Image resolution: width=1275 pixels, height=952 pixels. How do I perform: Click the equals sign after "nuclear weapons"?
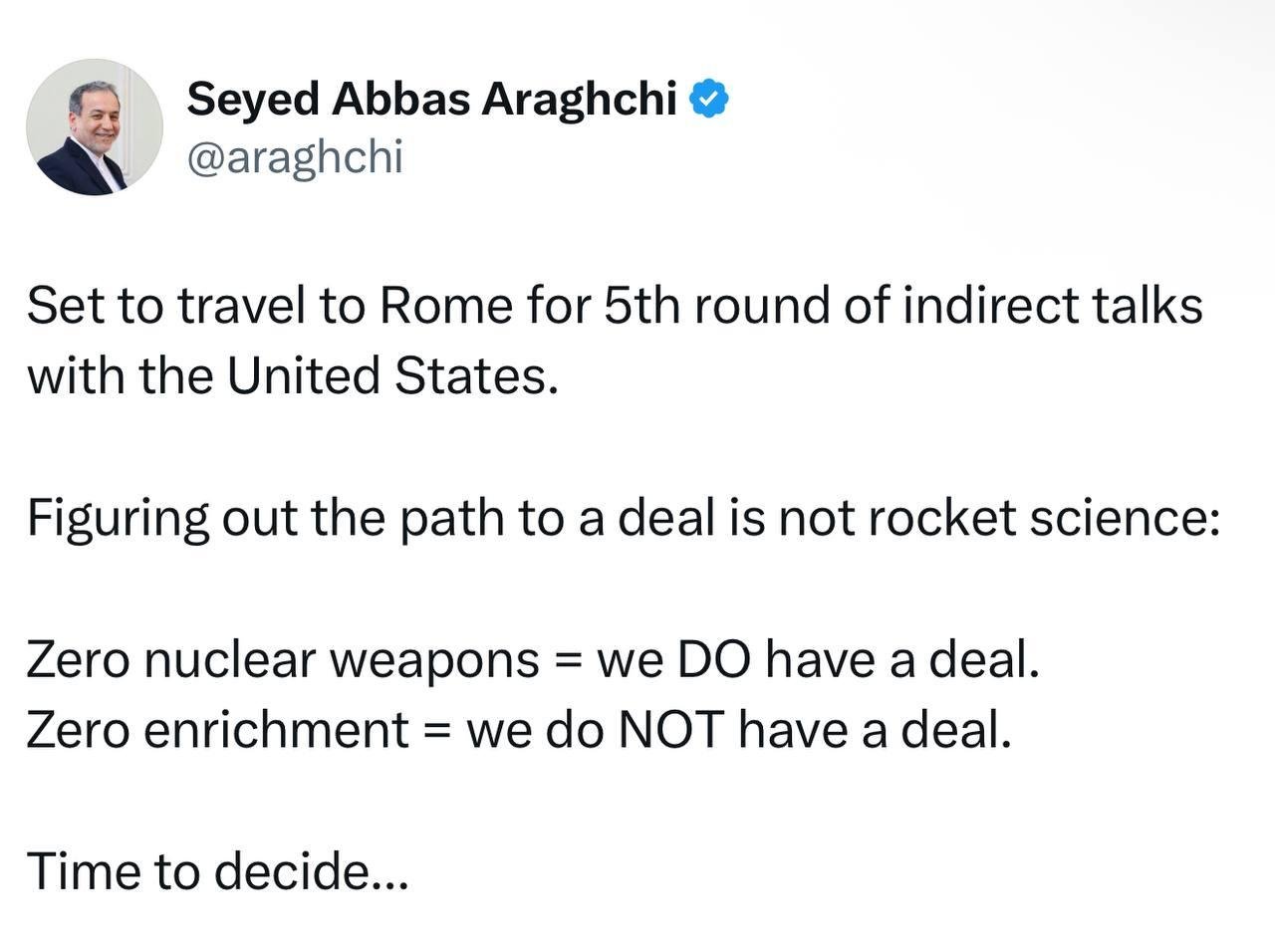point(568,659)
